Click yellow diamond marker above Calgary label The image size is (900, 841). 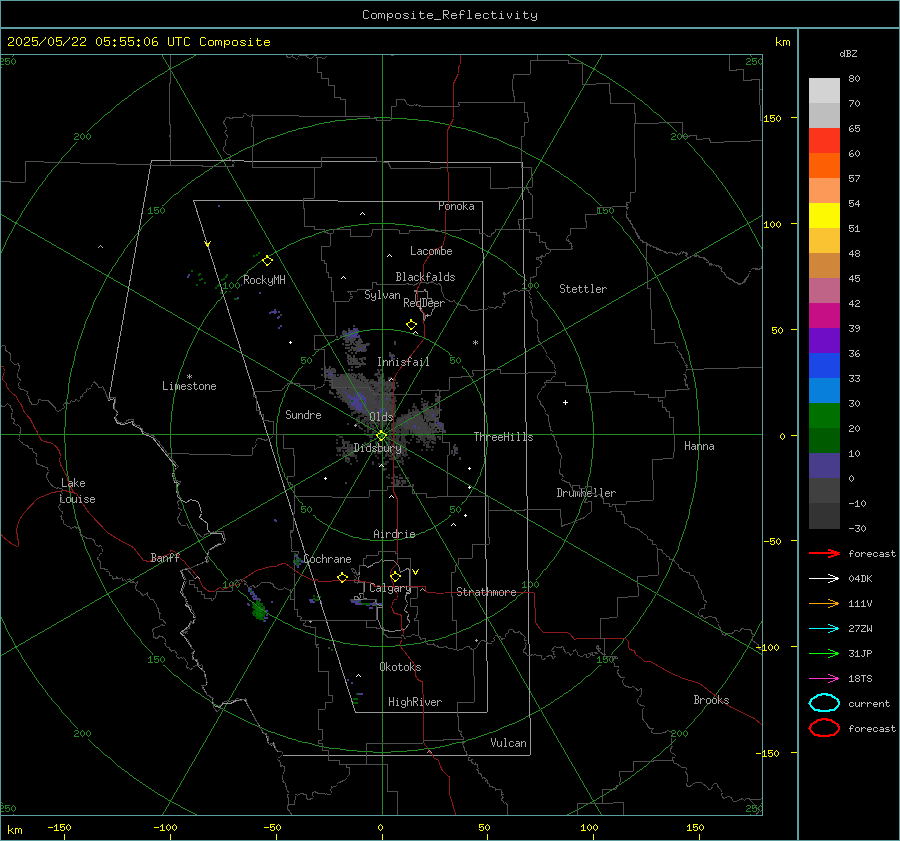click(x=395, y=576)
